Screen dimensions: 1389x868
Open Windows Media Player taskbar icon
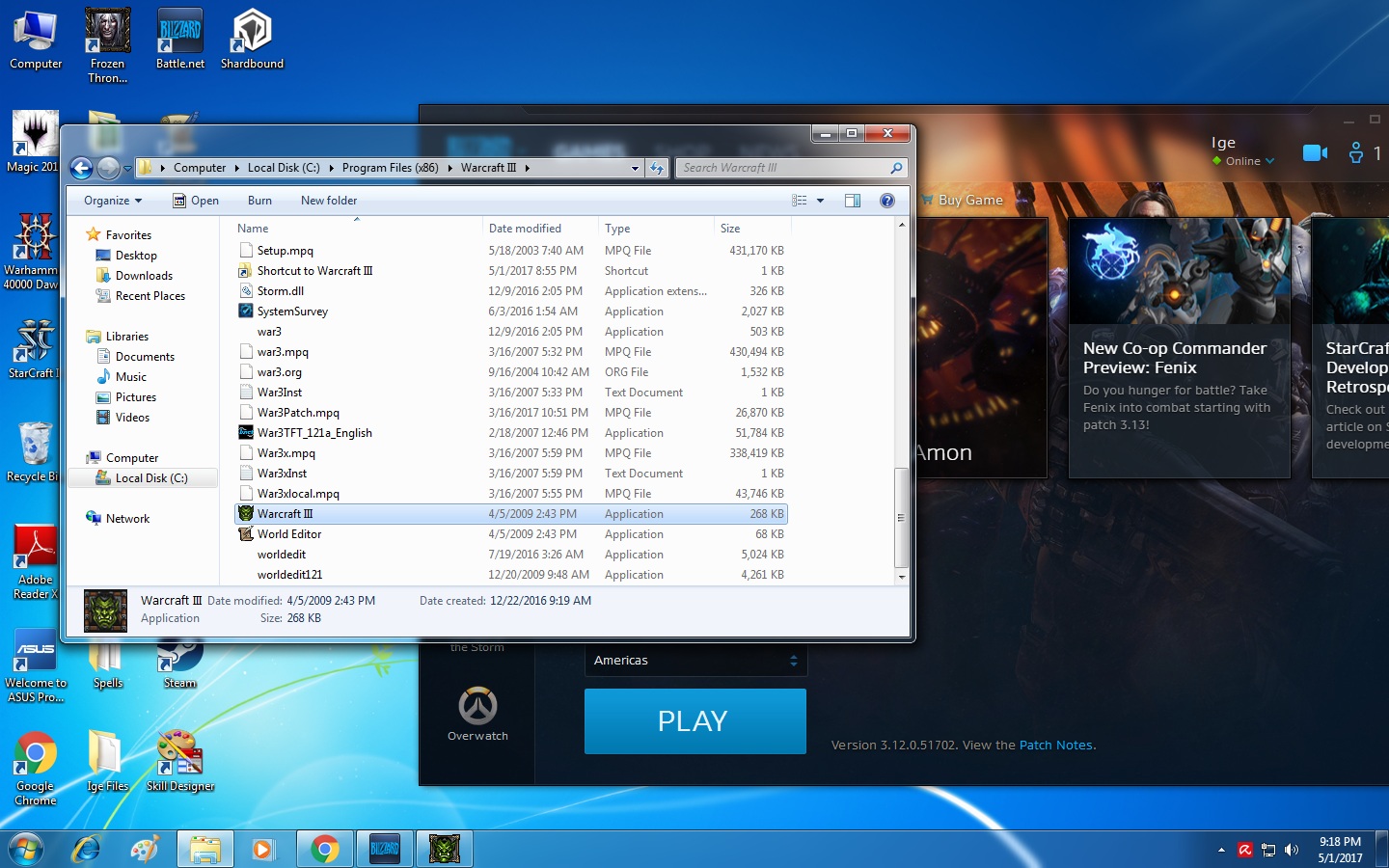click(x=262, y=850)
